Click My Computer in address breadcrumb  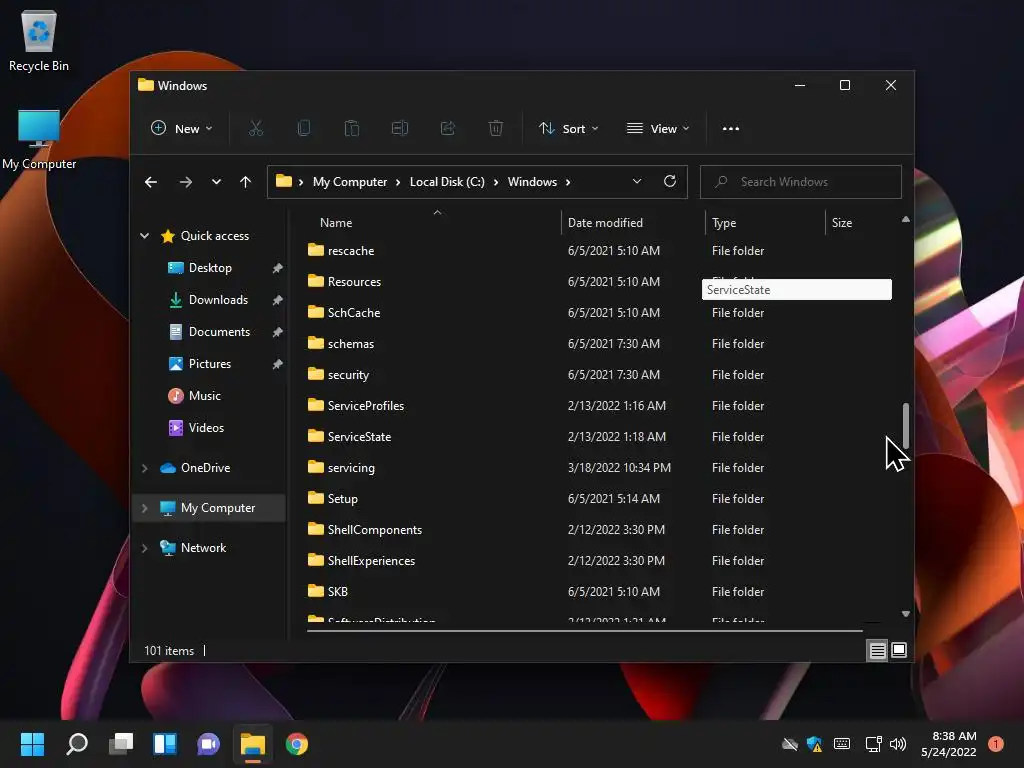coord(349,182)
